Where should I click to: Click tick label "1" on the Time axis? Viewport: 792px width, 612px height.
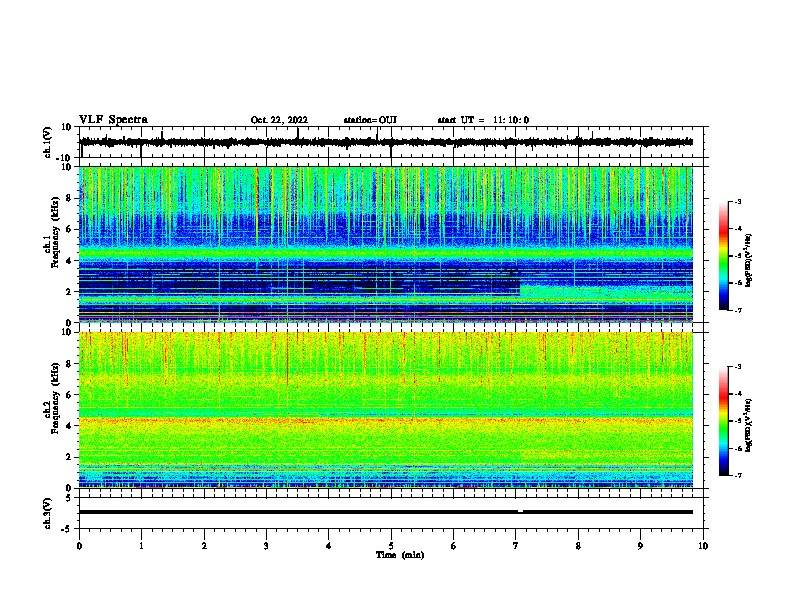click(x=141, y=546)
